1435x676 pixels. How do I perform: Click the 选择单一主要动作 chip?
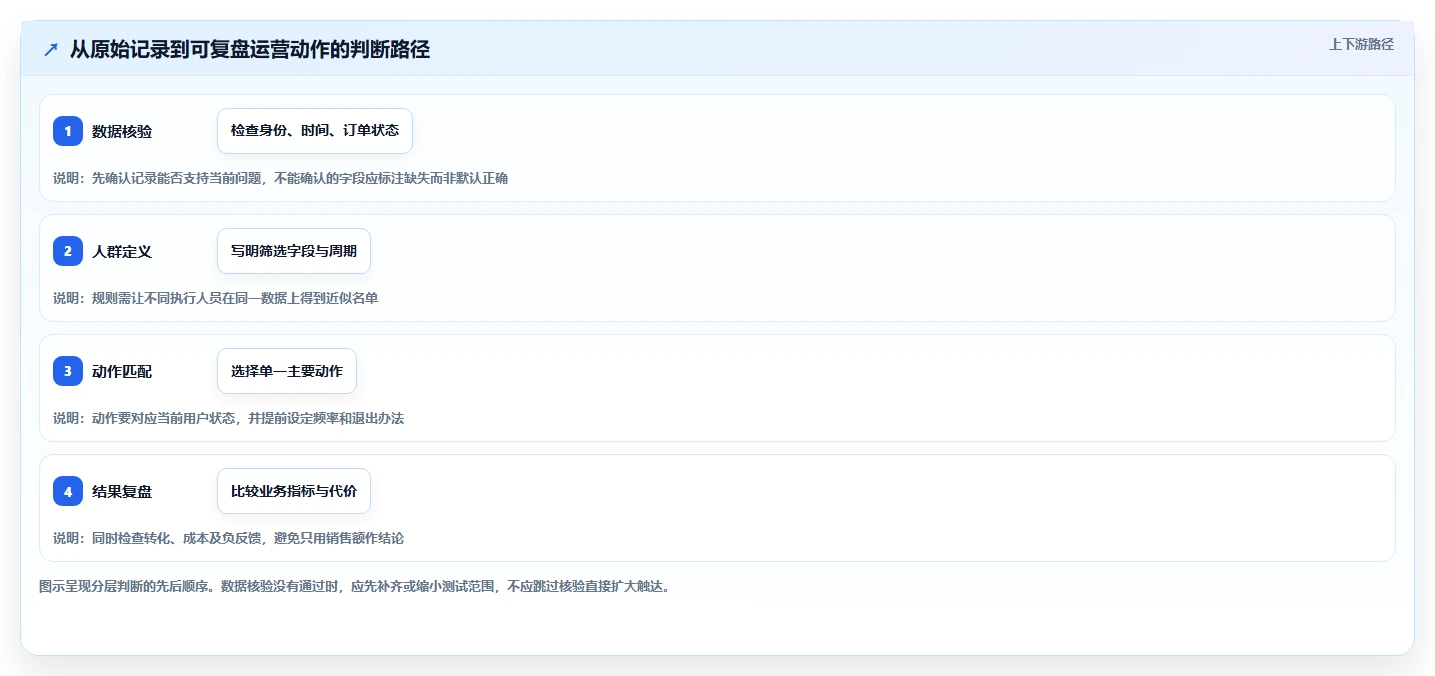(287, 371)
